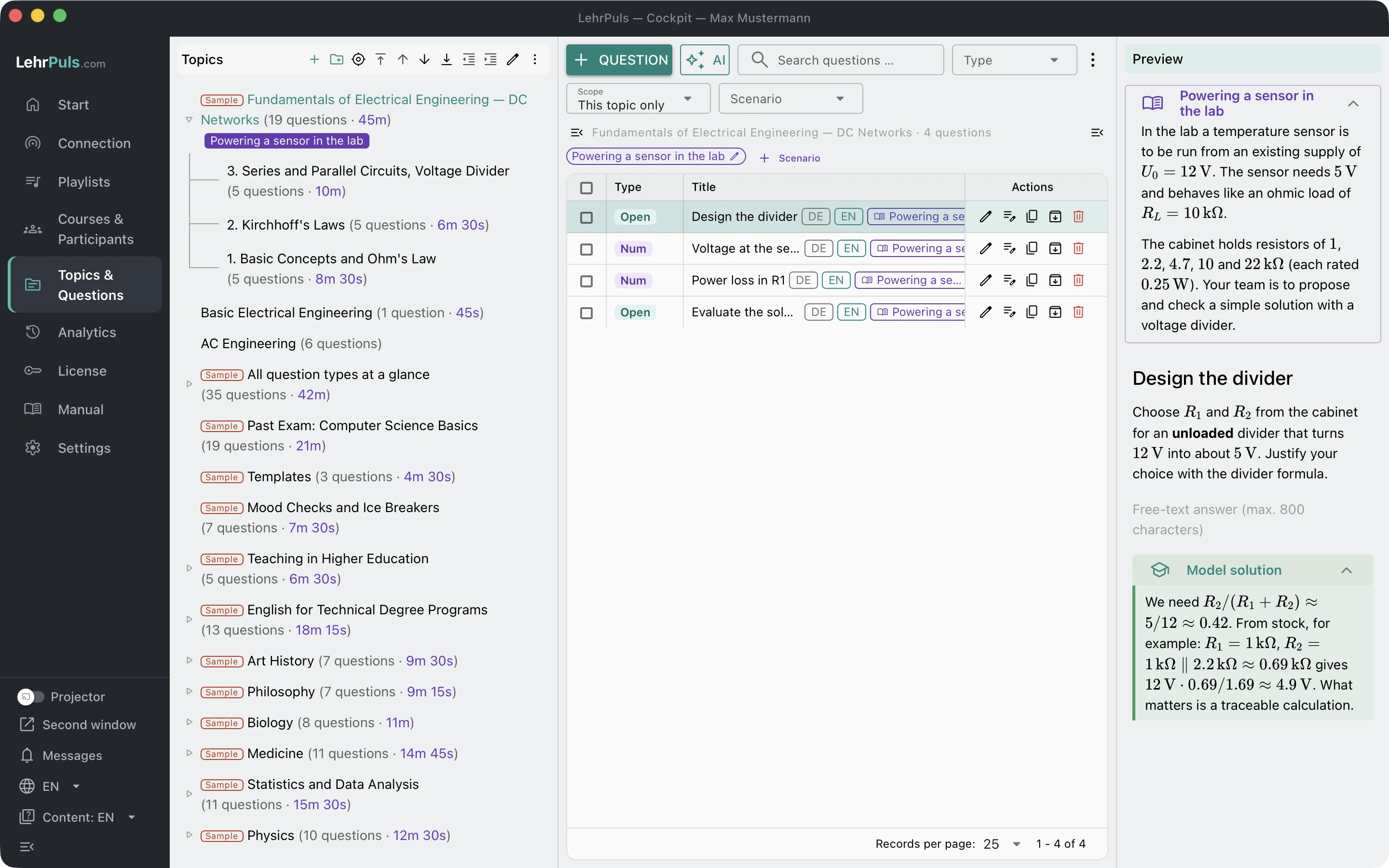The height and width of the screenshot is (868, 1389).
Task: Delete the Evaluate the sol... question
Action: (1078, 312)
